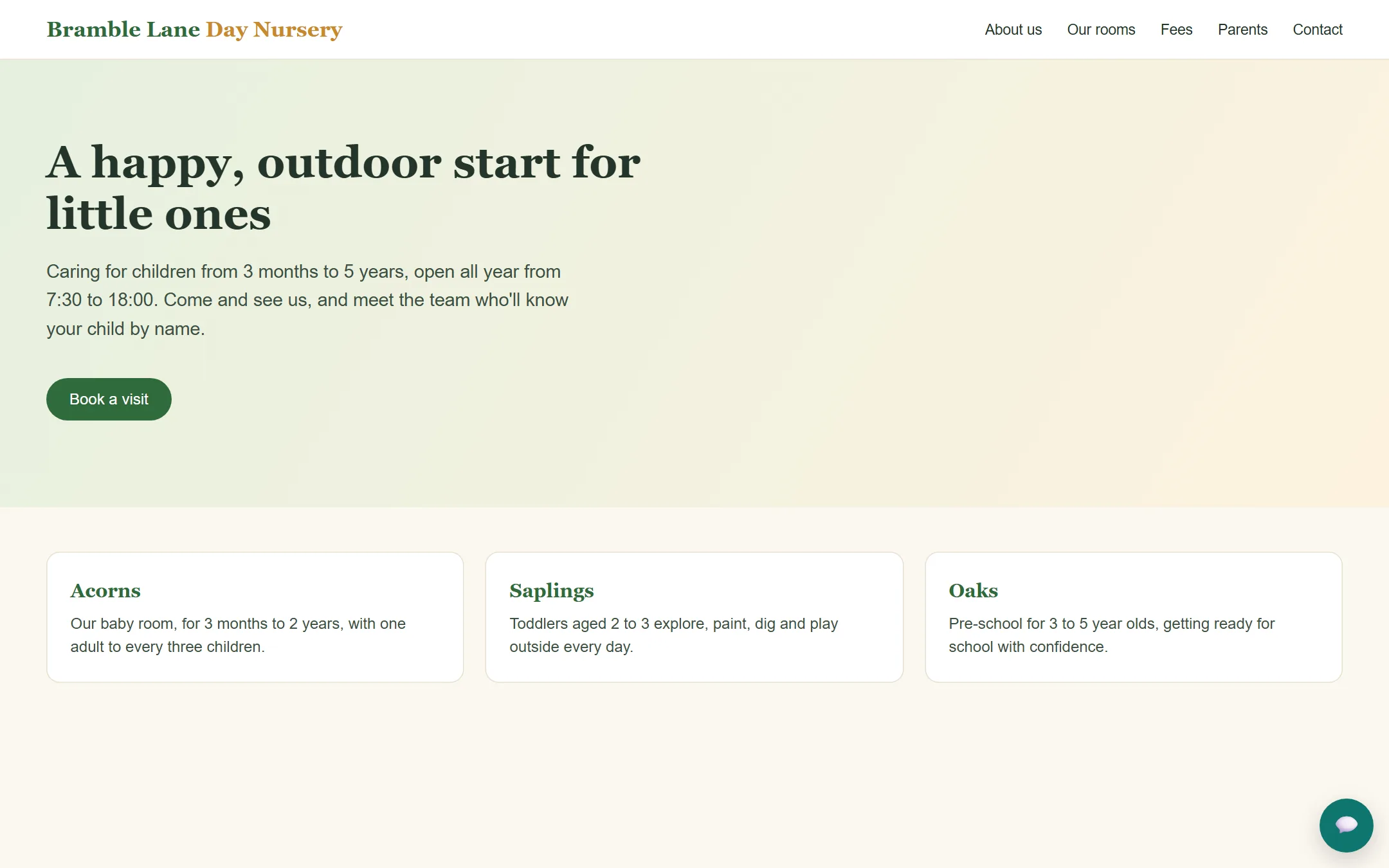1389x868 pixels.
Task: Open the Acorns room card
Action: coord(255,617)
